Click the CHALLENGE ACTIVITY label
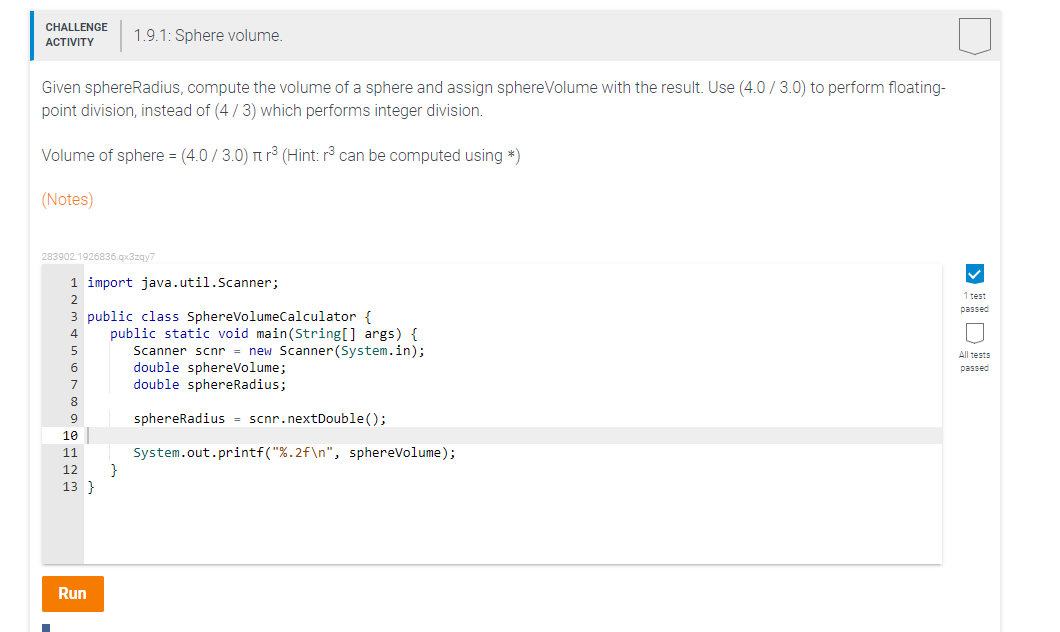 click(x=77, y=33)
